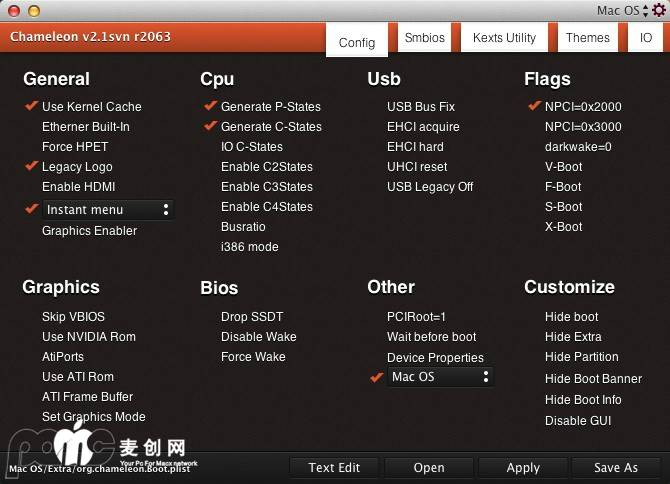This screenshot has height=484, width=670.
Task: Toggle Generate P-States option
Action: (x=211, y=106)
